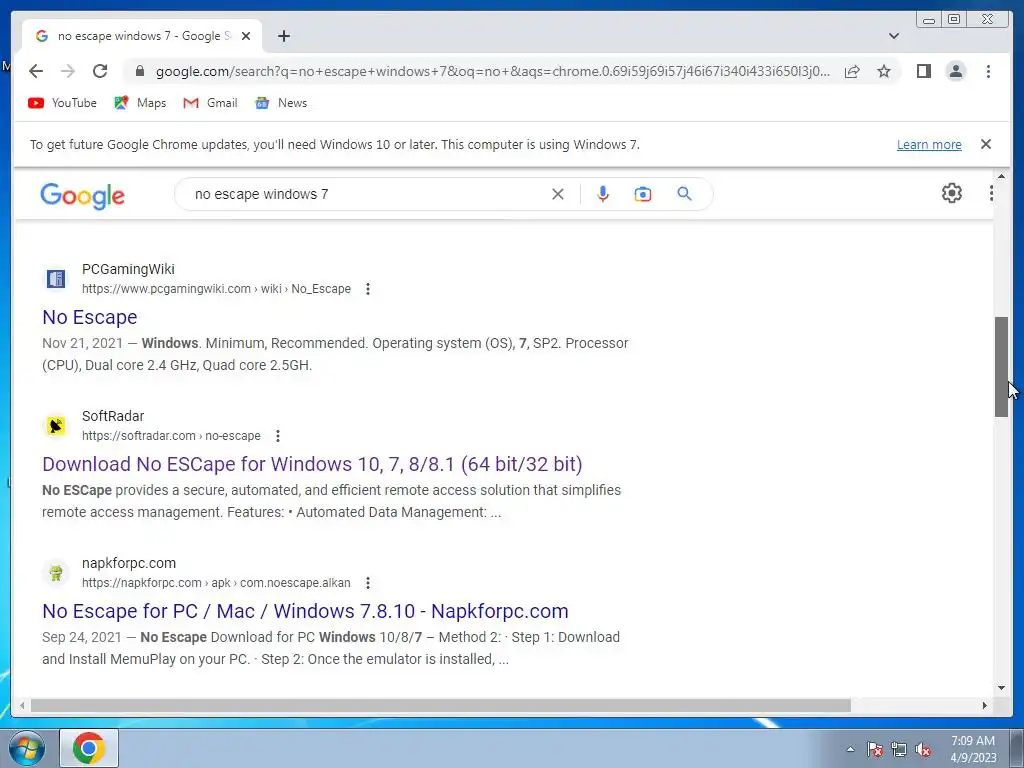Select the 'no escape windows 7' tab

point(142,36)
